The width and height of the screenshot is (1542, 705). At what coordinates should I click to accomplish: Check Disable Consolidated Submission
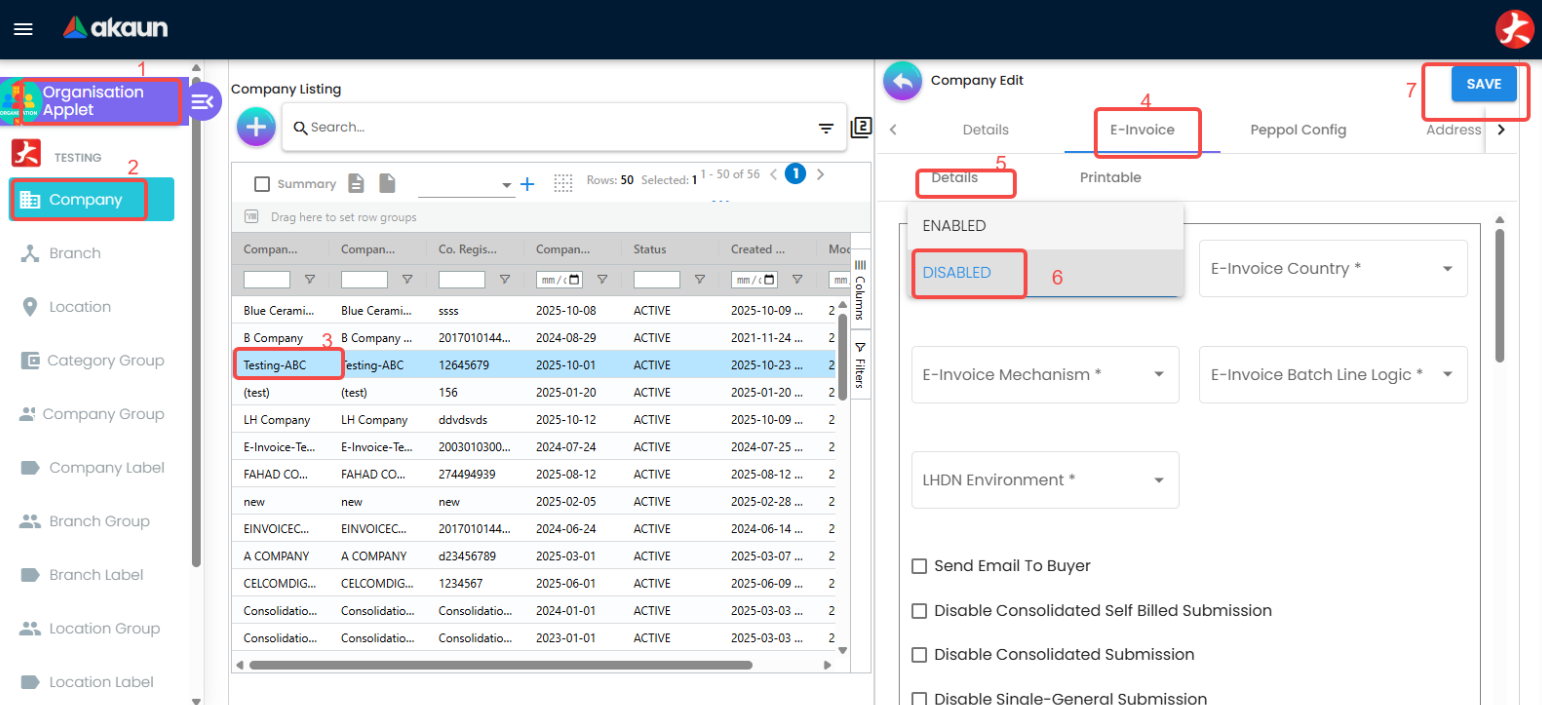pos(919,654)
